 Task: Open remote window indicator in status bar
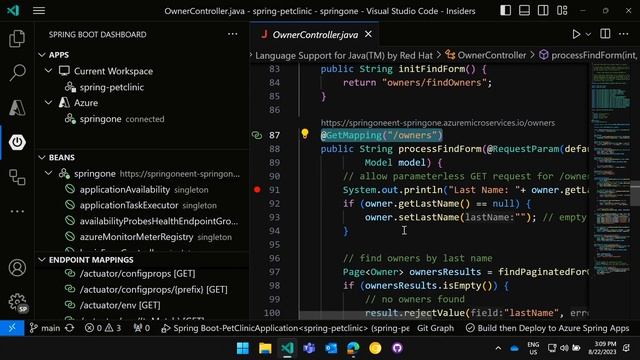coord(12,328)
